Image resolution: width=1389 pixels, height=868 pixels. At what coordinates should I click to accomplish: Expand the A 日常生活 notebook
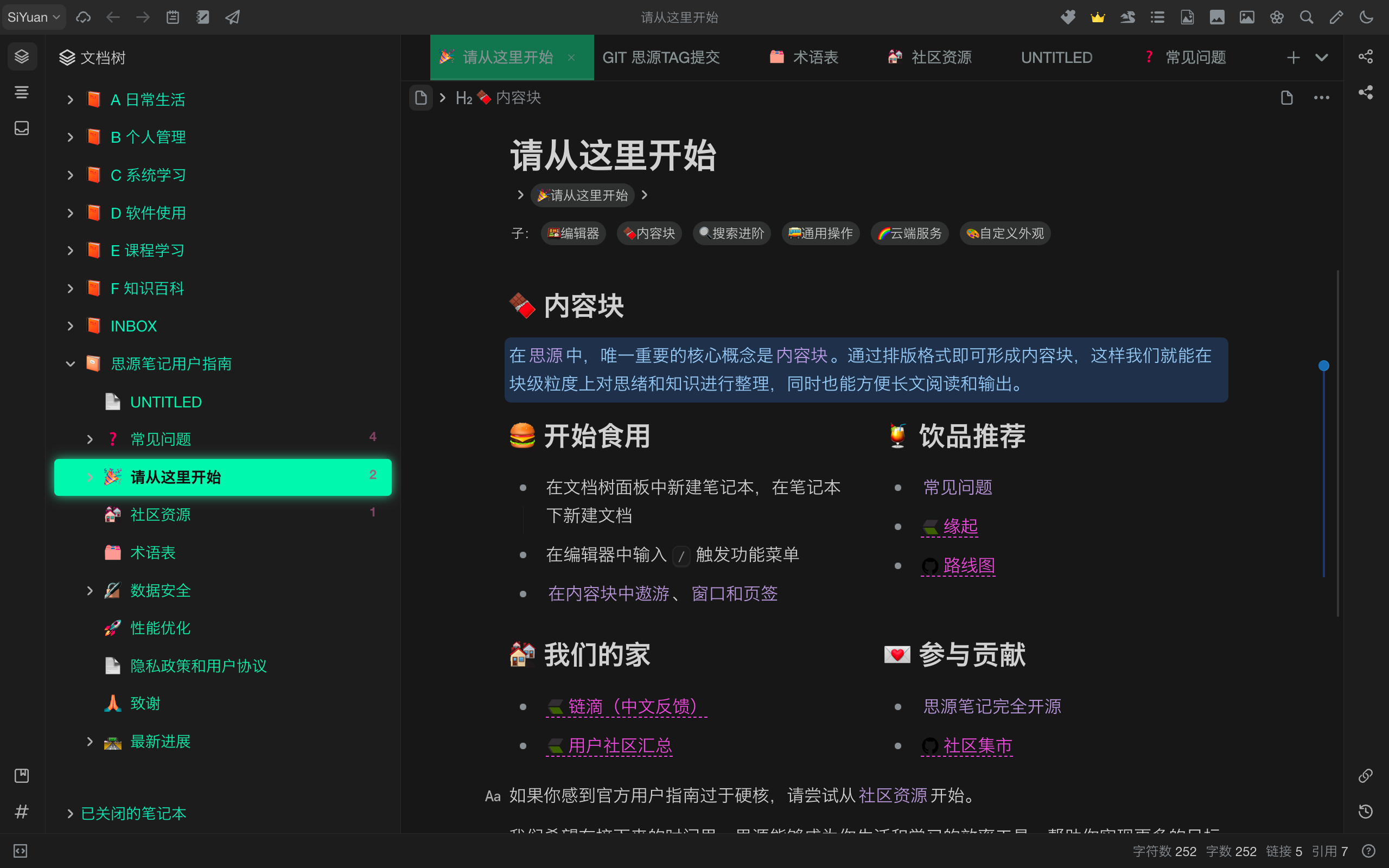pos(70,100)
